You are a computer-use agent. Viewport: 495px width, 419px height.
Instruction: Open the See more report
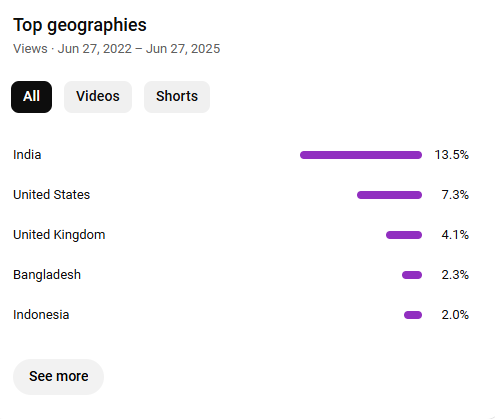pos(58,377)
